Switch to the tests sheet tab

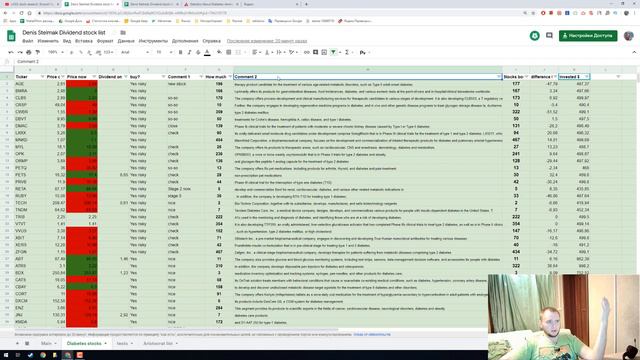point(124,343)
